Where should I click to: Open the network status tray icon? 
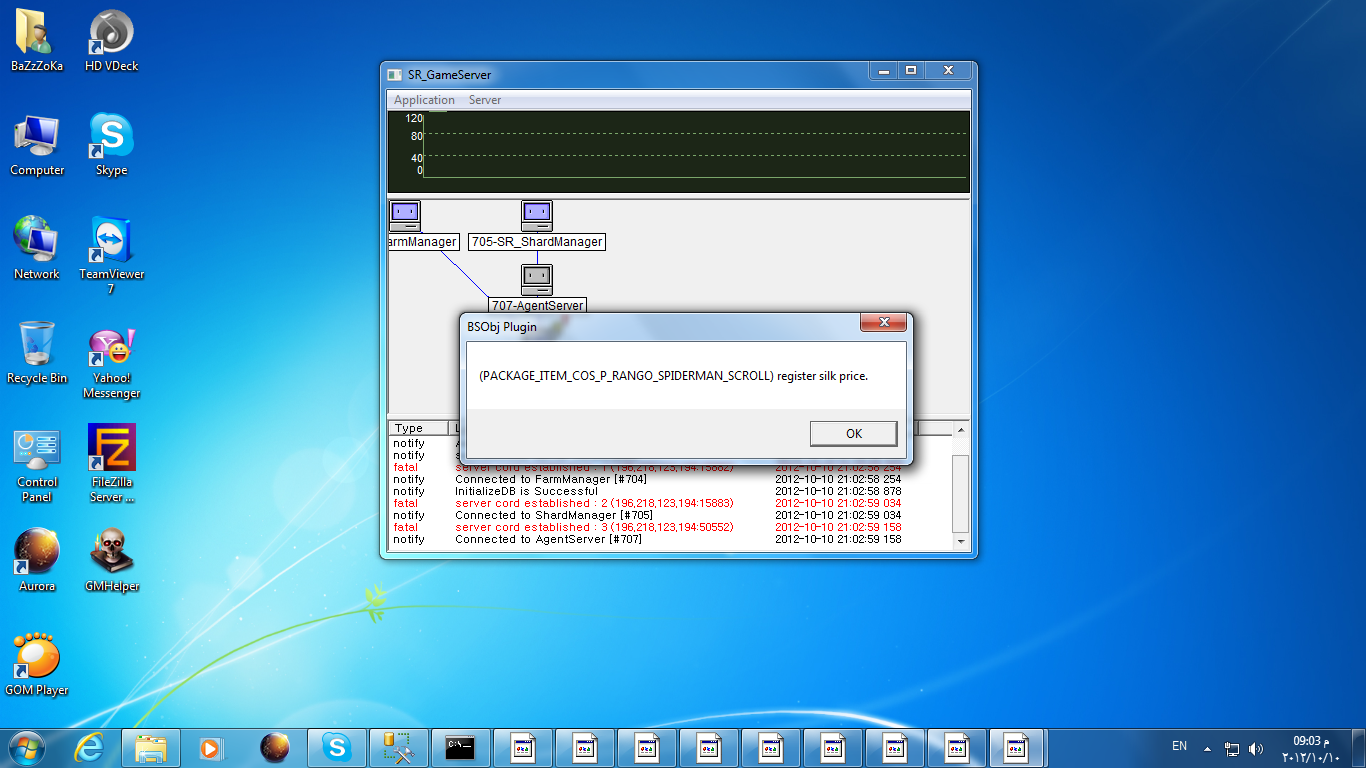click(x=1233, y=748)
